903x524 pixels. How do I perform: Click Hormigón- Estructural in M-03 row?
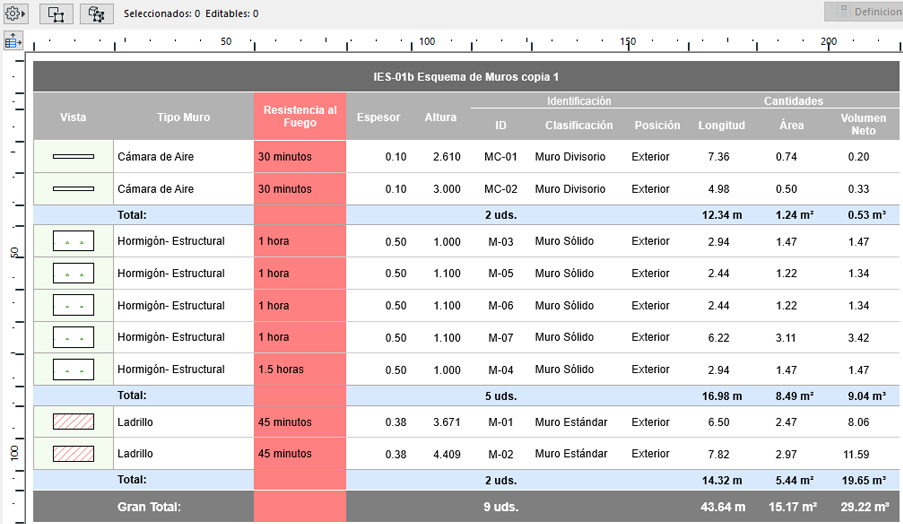pos(171,241)
